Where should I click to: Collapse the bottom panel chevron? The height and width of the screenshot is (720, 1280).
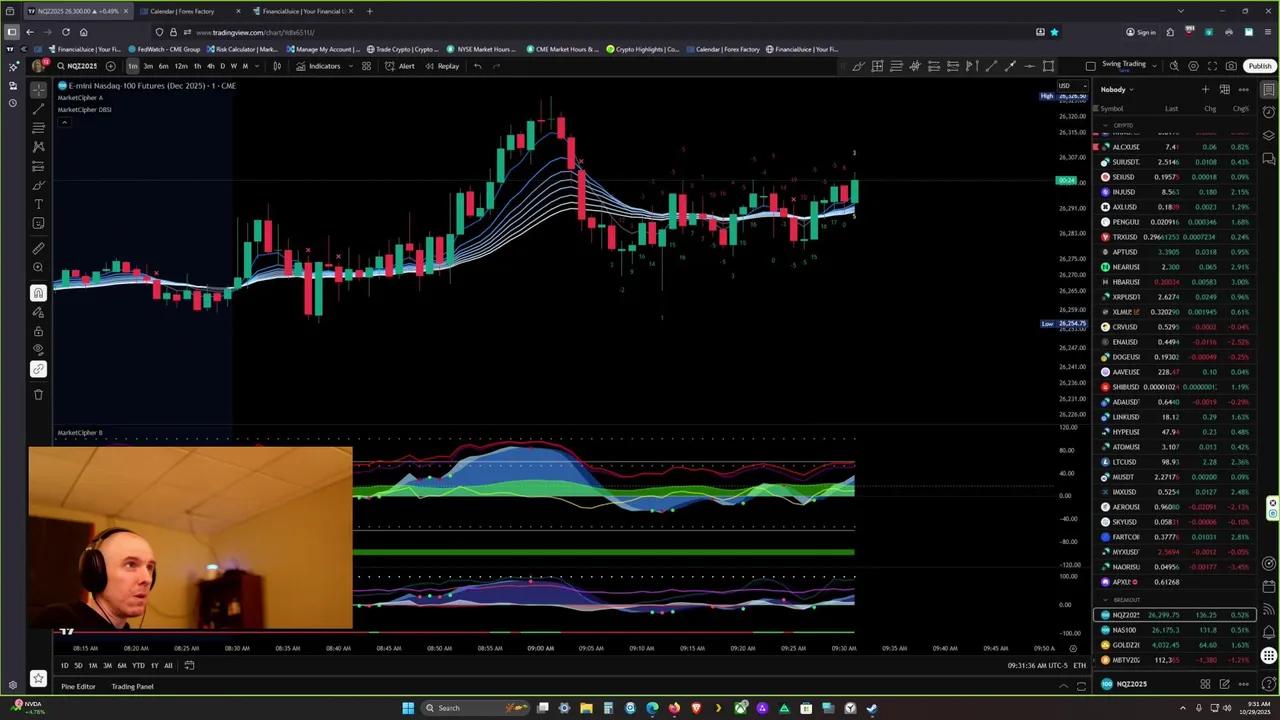pyautogui.click(x=1063, y=686)
